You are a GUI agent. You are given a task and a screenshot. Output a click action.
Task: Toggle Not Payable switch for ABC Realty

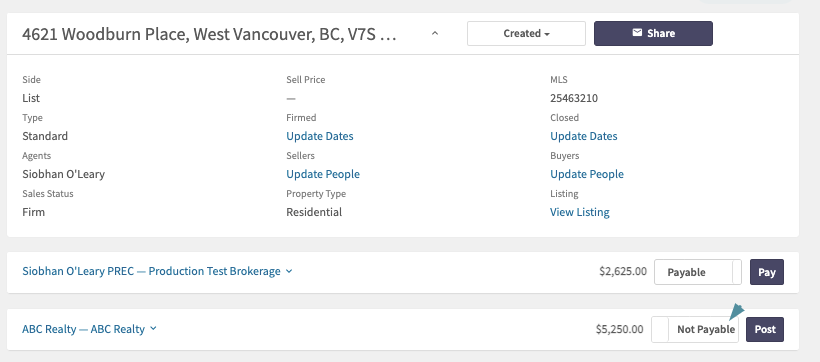coord(695,330)
